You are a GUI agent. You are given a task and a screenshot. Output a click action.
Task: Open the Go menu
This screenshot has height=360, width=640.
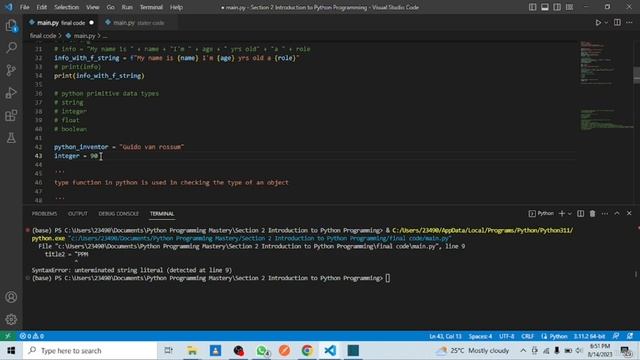click(x=110, y=7)
